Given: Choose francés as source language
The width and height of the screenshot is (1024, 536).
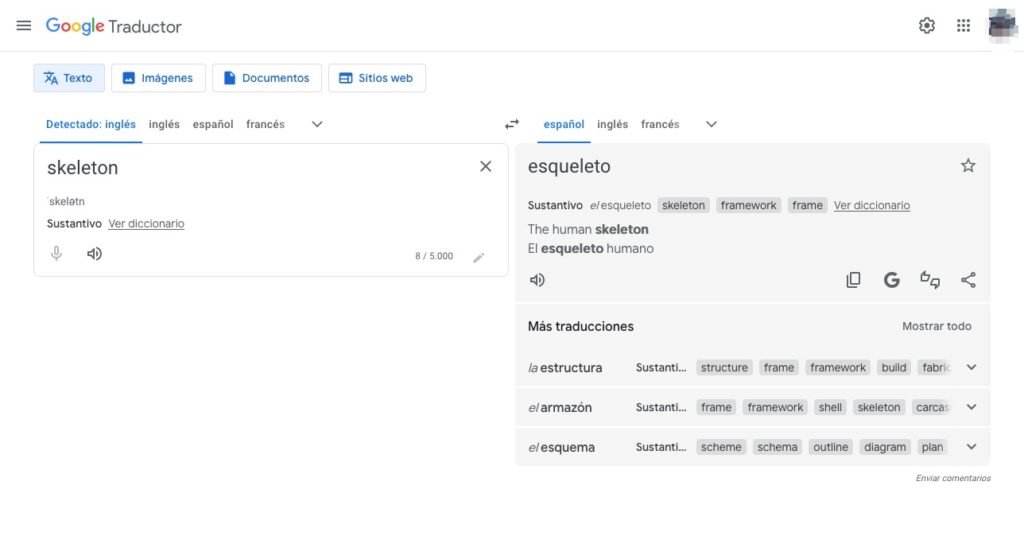Looking at the screenshot, I should tap(265, 124).
